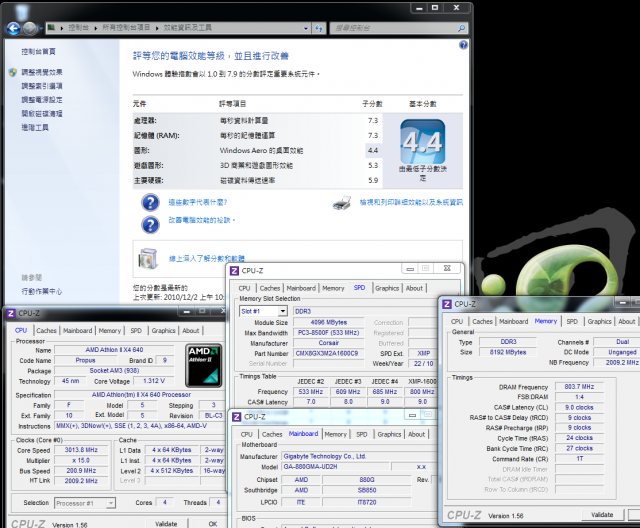Click the shield icon beside the first sidebar link
Image resolution: width=640 pixels, height=528 pixels.
click(13, 73)
